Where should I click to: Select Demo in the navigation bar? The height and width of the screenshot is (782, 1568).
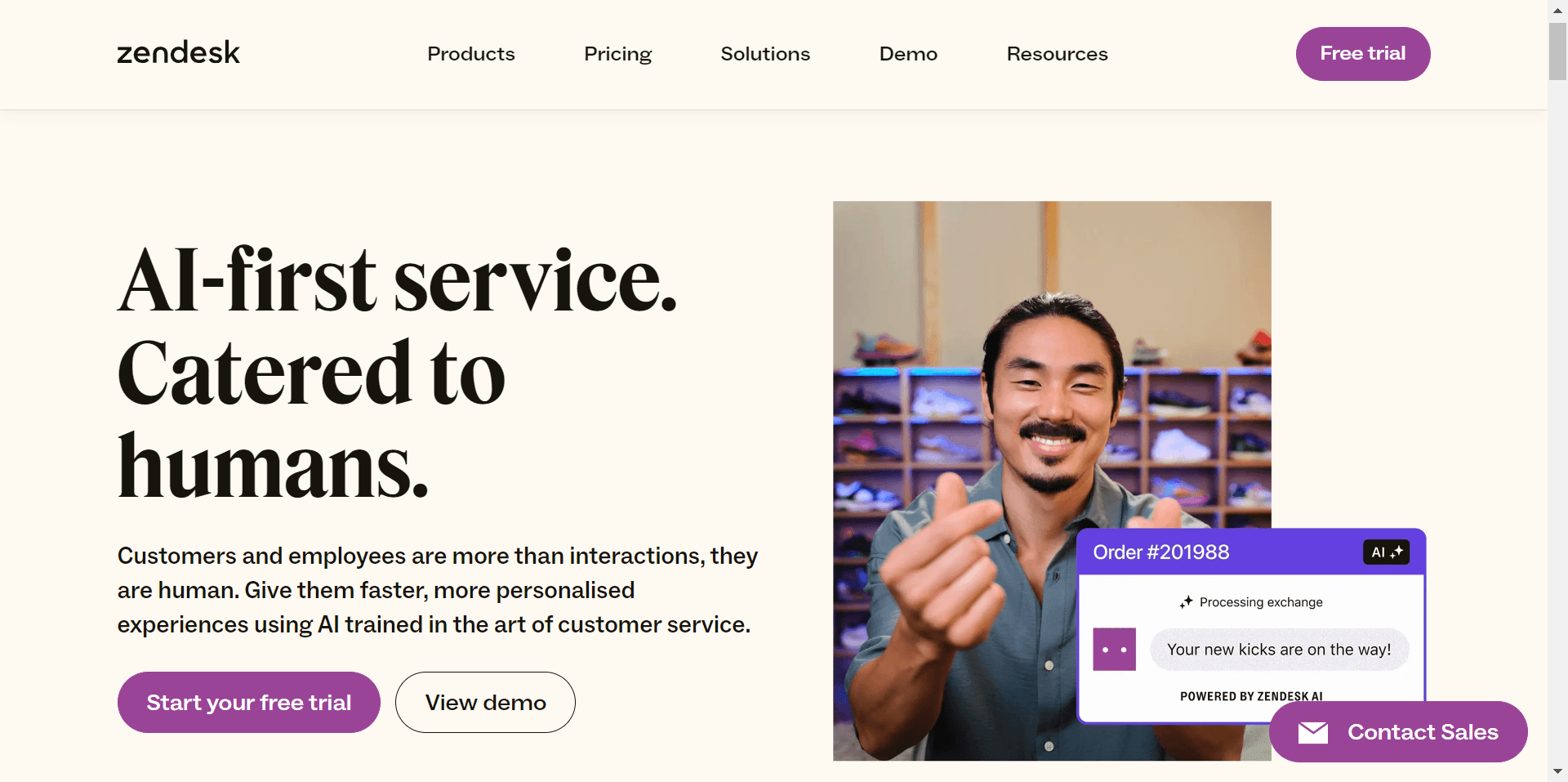[x=908, y=54]
